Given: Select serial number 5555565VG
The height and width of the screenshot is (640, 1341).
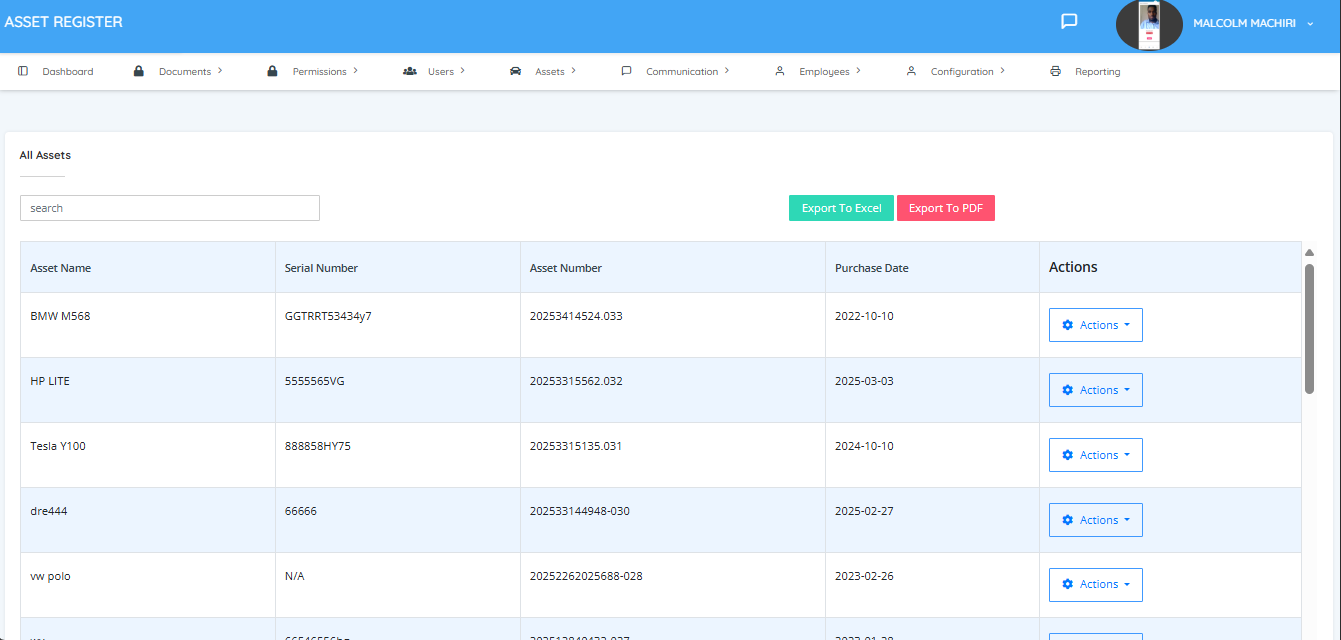Looking at the screenshot, I should point(315,381).
